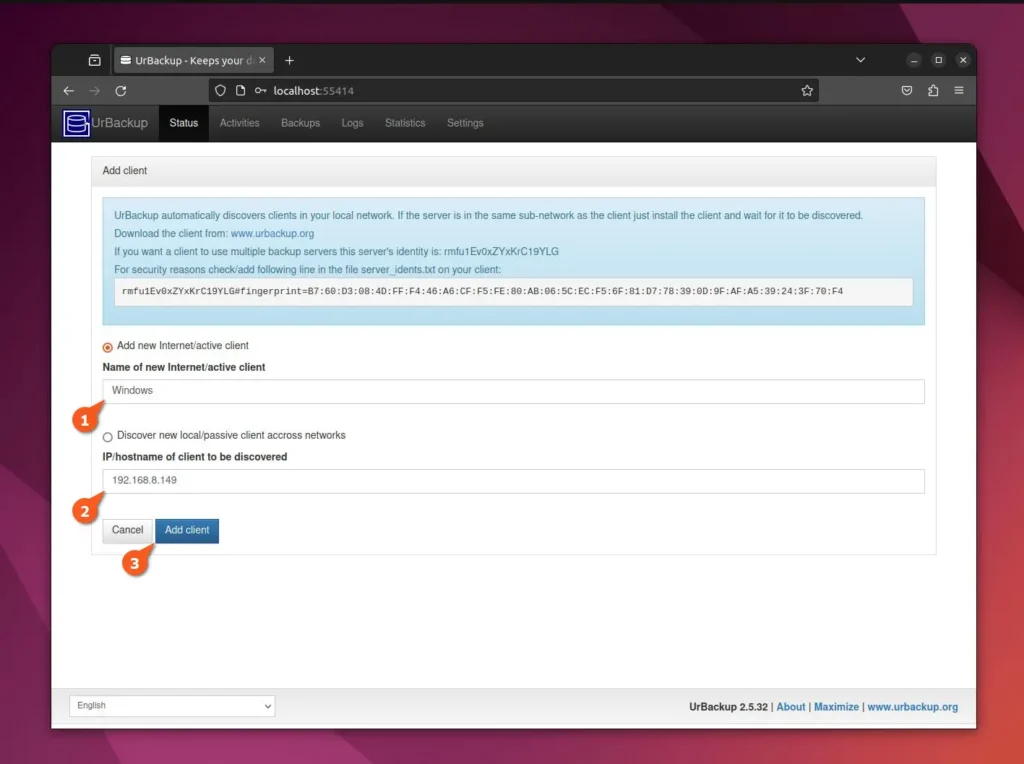Close the browser window

(963, 60)
